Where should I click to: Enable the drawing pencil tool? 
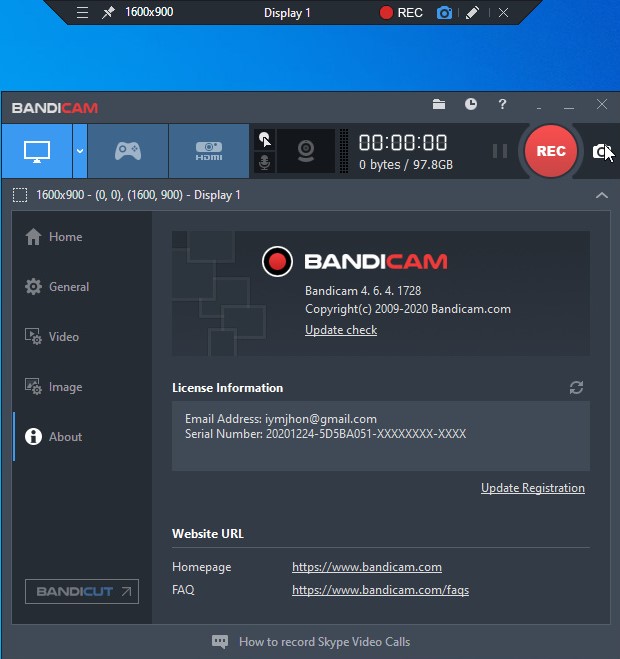pos(472,13)
